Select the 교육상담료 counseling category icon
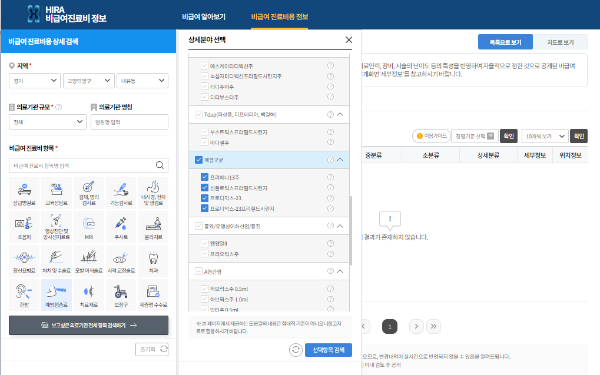Viewport: 600px width, 375px height. point(57,193)
